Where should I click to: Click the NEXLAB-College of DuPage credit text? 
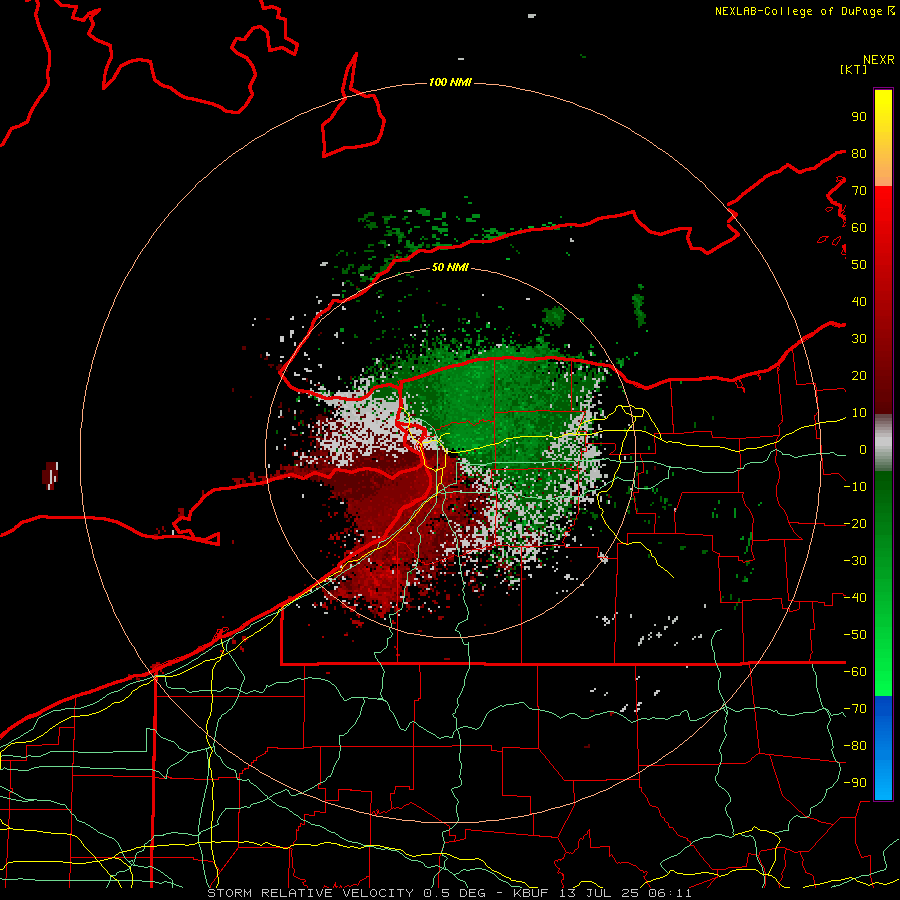(x=798, y=11)
